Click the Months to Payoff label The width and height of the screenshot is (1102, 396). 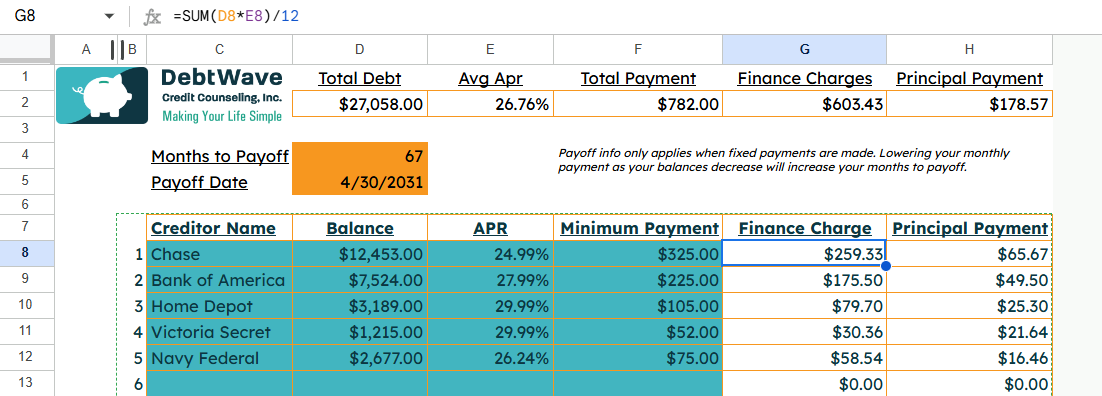coord(220,156)
